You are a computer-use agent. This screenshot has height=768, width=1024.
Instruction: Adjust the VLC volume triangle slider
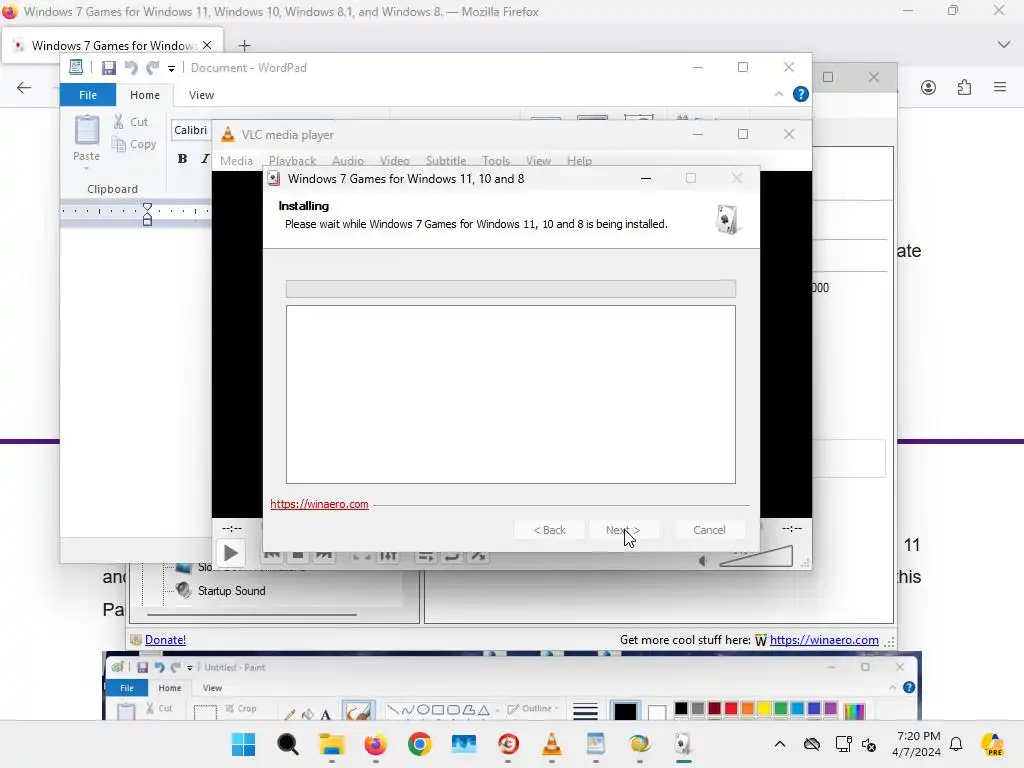pos(756,556)
